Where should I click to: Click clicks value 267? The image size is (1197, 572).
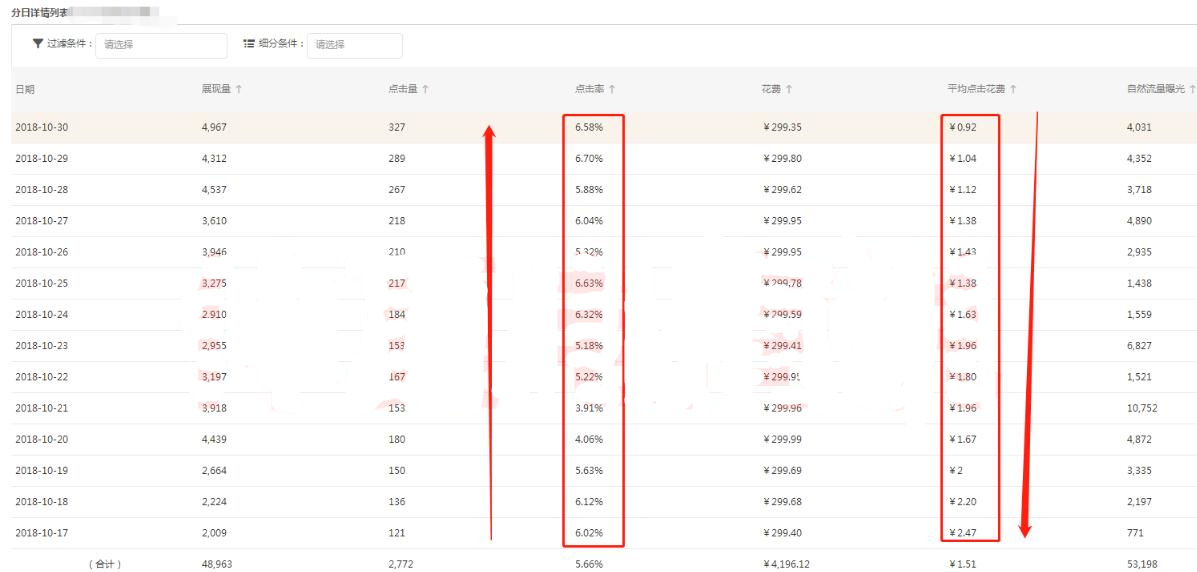(396, 190)
